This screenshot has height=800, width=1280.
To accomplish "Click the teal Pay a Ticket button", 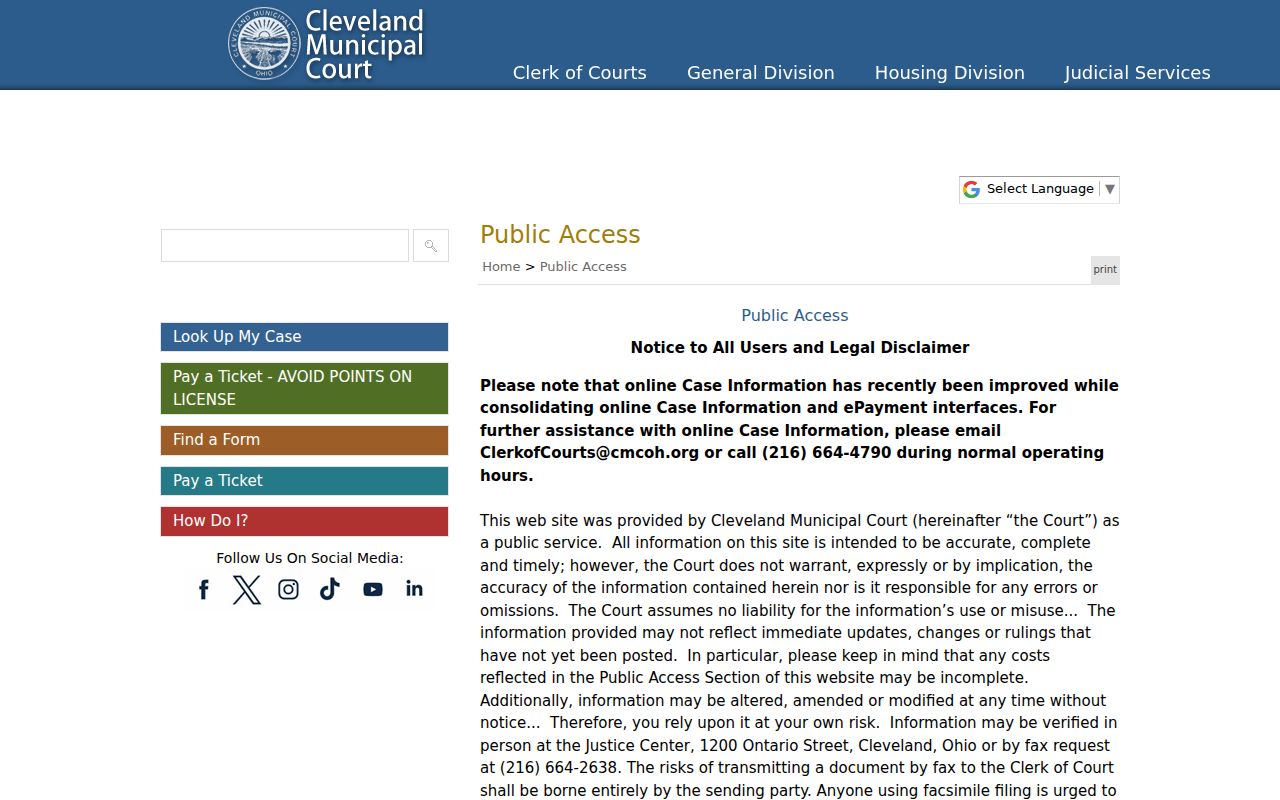I will [x=304, y=481].
